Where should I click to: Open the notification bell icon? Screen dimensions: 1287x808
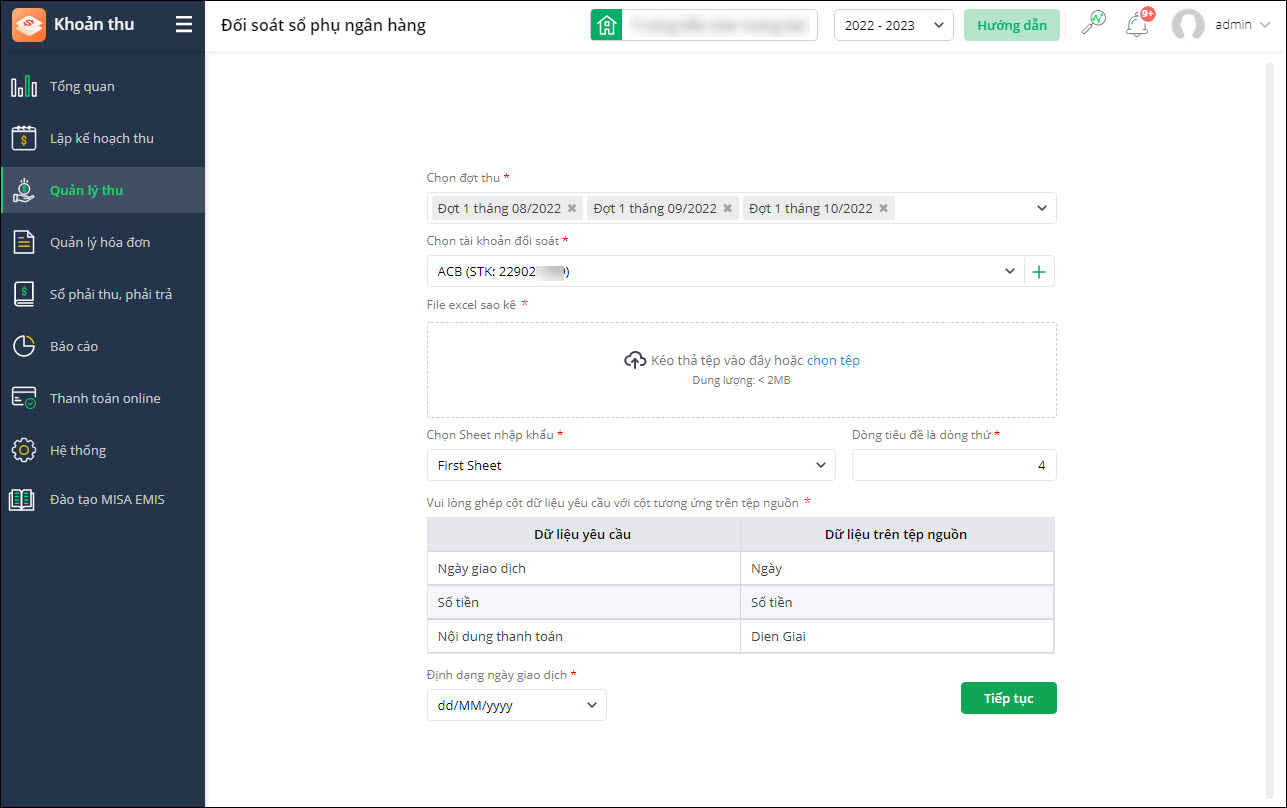(1137, 25)
